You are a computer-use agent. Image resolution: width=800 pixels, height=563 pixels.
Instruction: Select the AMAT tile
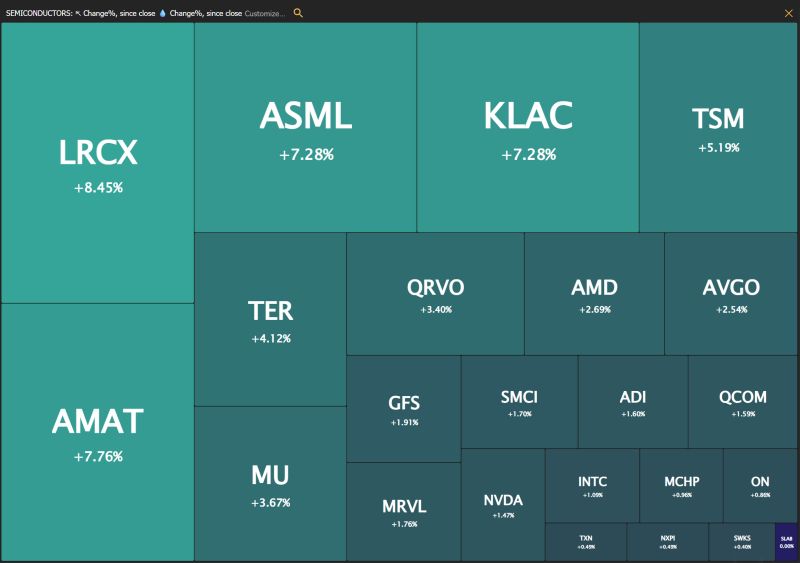tap(97, 432)
